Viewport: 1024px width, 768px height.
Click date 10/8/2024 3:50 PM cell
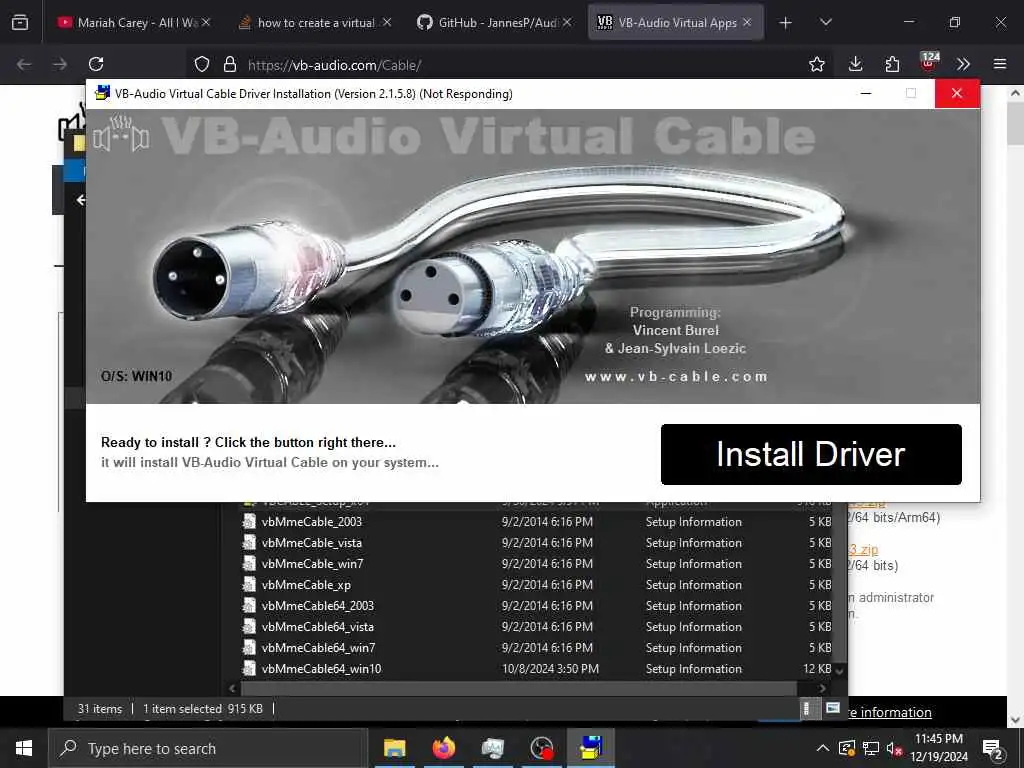click(550, 669)
